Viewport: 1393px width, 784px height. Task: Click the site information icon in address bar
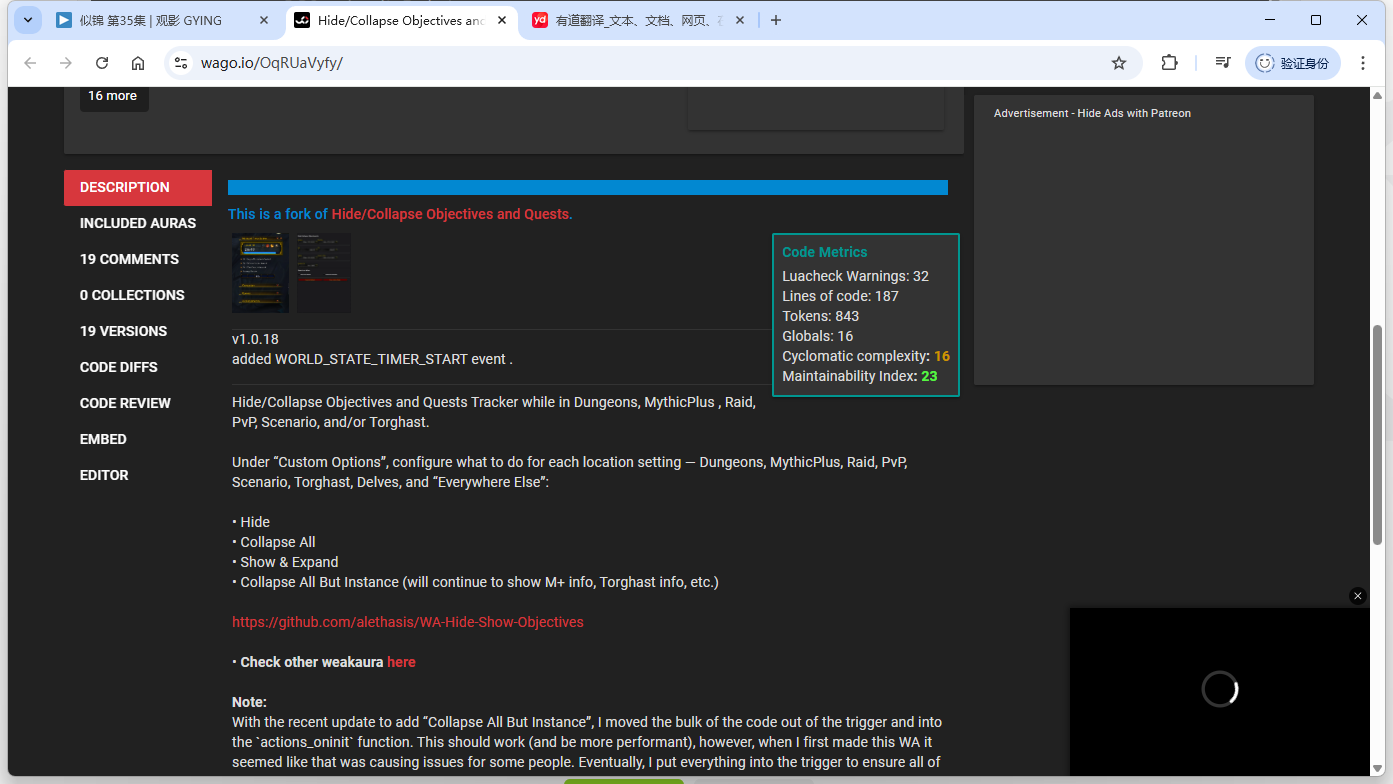pos(181,63)
